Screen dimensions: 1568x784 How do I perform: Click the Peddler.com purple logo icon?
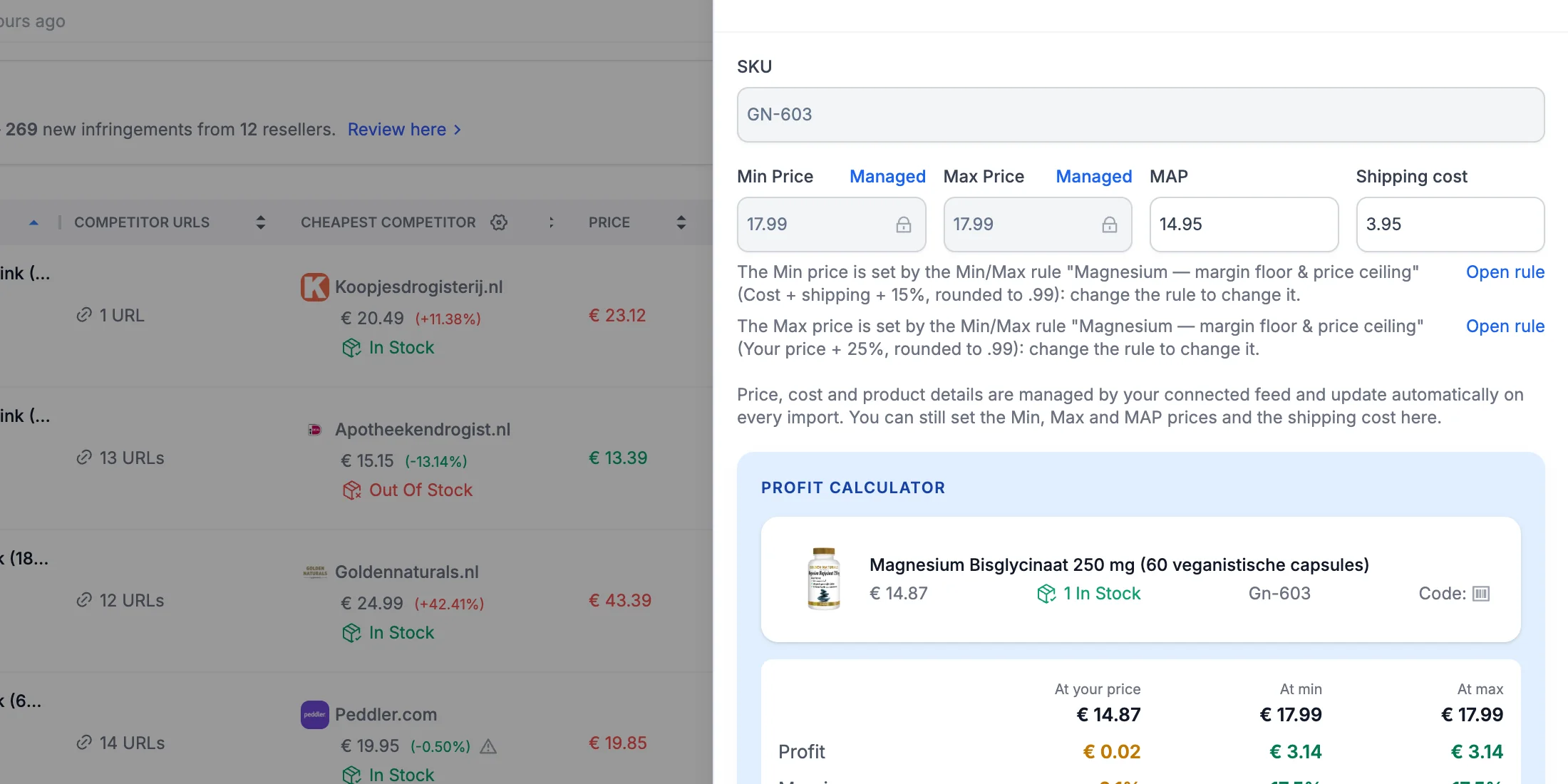pos(314,715)
